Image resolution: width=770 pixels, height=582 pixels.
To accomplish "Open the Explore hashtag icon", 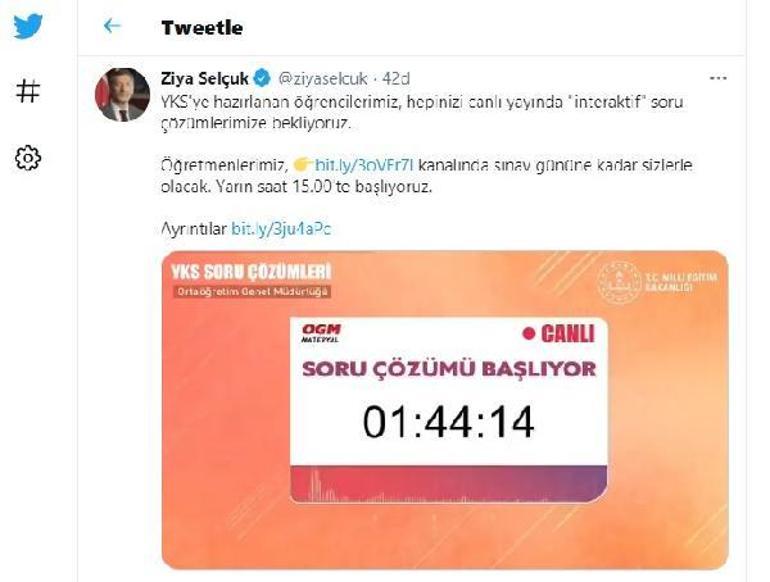I will point(28,91).
